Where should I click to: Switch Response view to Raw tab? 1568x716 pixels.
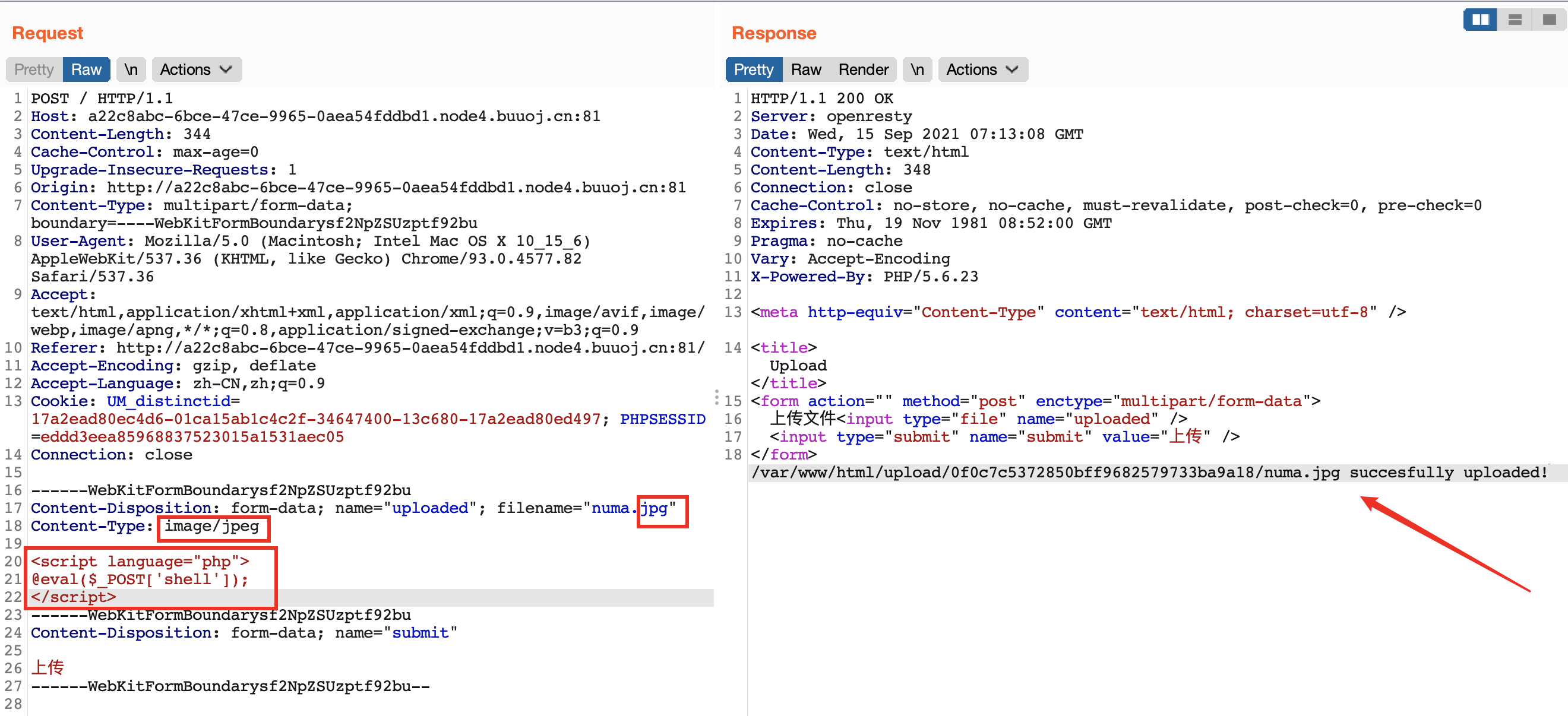click(x=806, y=69)
